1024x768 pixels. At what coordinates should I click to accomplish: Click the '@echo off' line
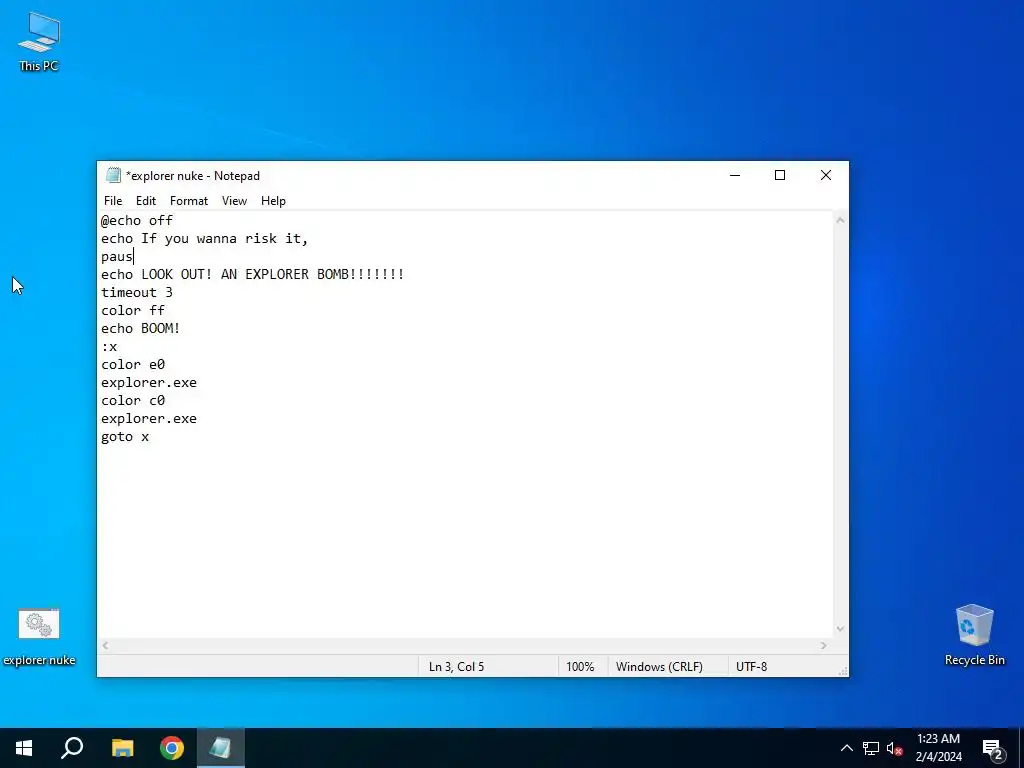point(137,220)
